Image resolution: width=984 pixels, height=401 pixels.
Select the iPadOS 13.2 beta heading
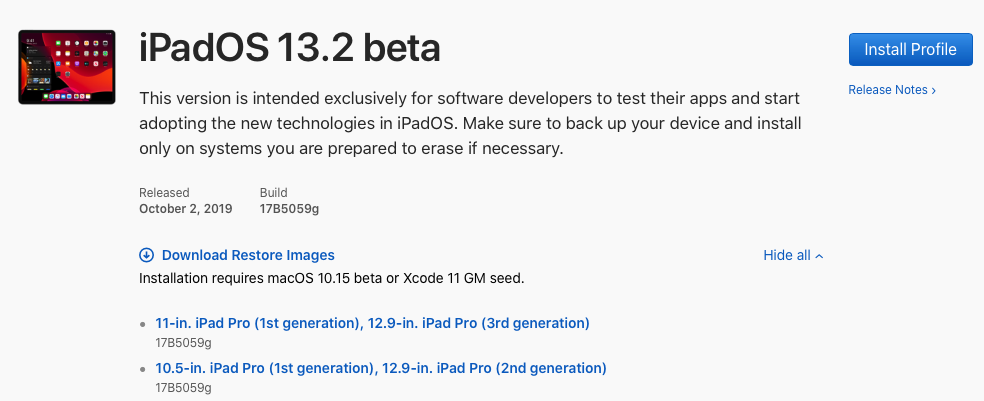click(x=289, y=48)
